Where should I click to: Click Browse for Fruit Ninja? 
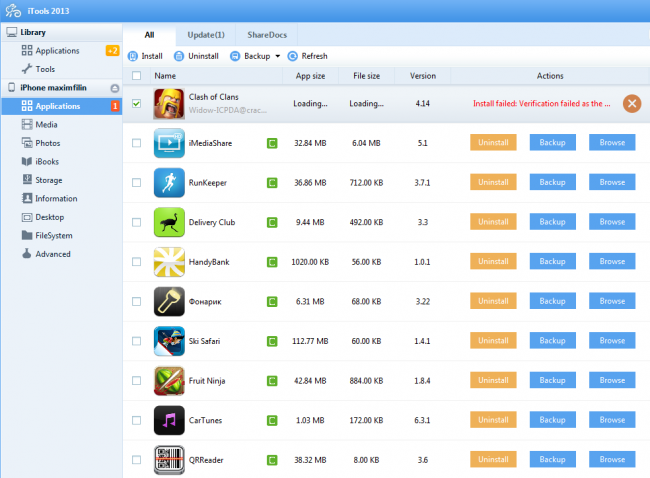612,379
